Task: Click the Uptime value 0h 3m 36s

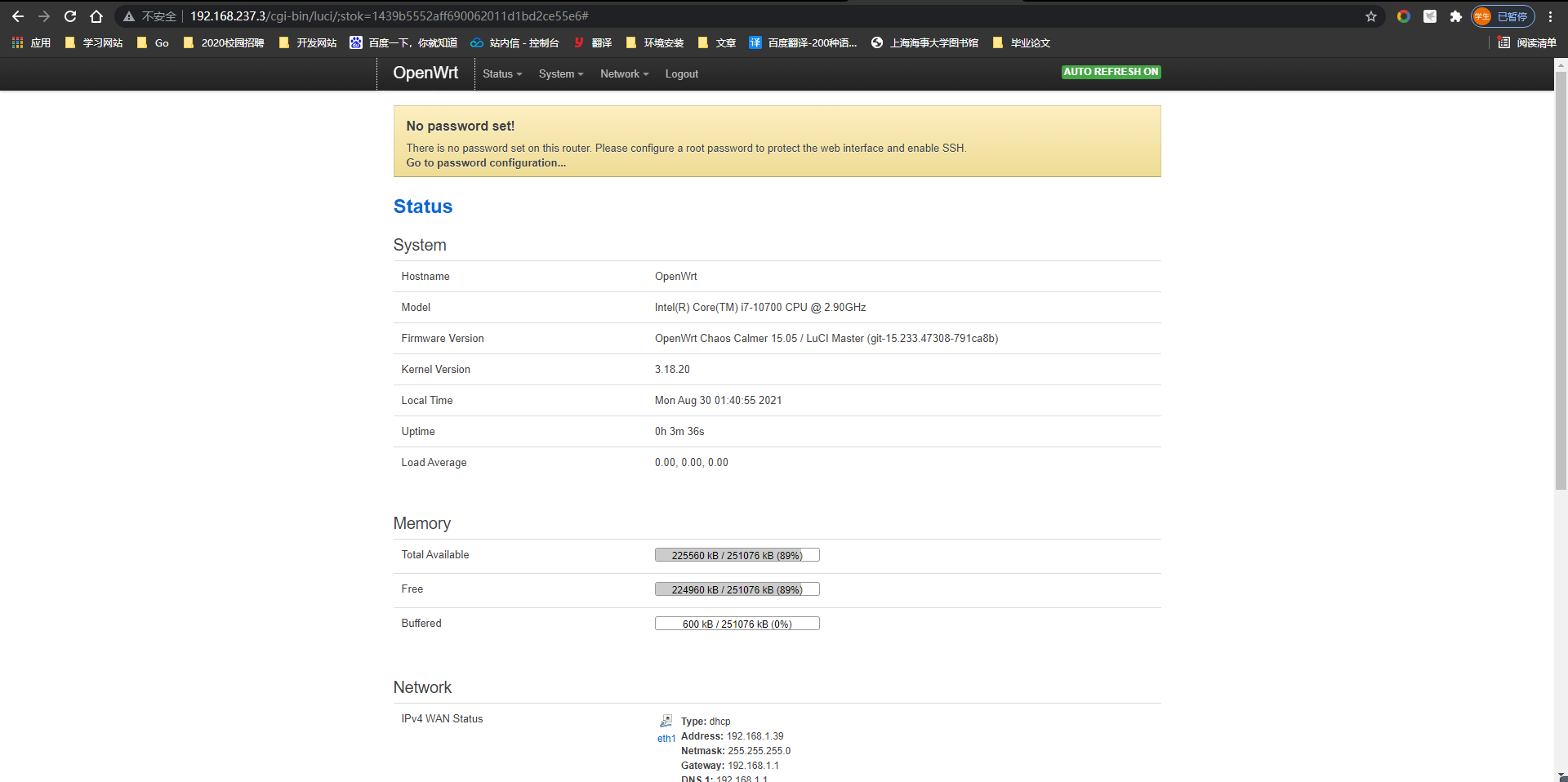Action: (679, 431)
